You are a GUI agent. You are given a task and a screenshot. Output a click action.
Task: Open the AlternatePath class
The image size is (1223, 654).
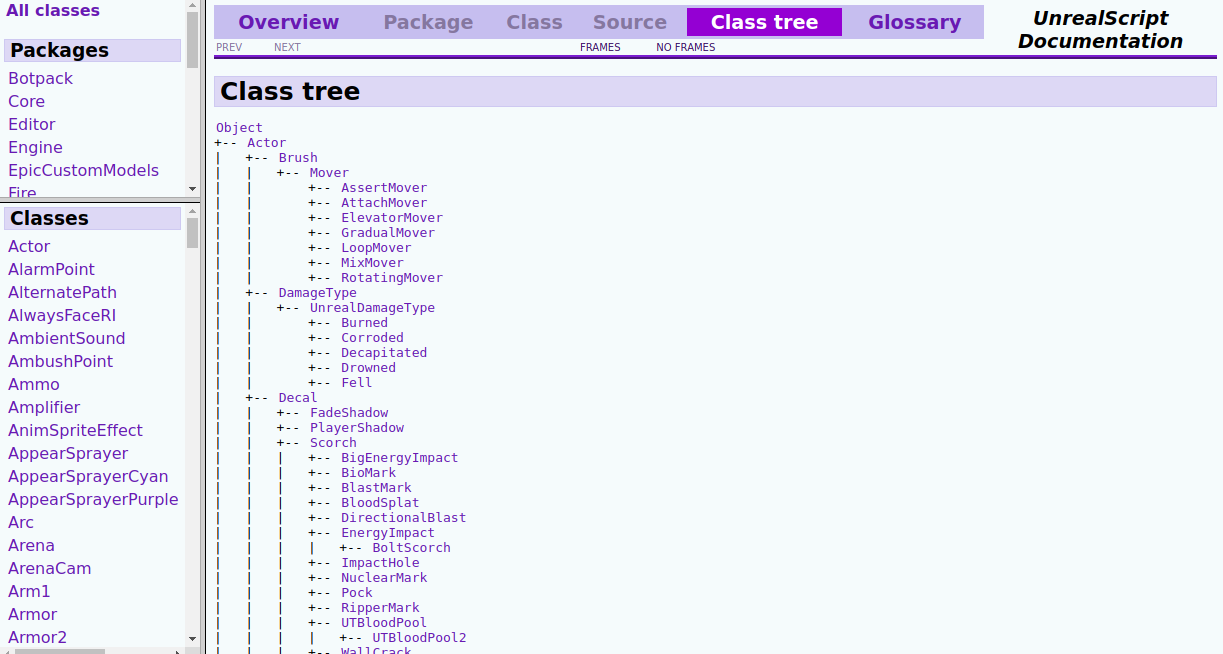62,292
